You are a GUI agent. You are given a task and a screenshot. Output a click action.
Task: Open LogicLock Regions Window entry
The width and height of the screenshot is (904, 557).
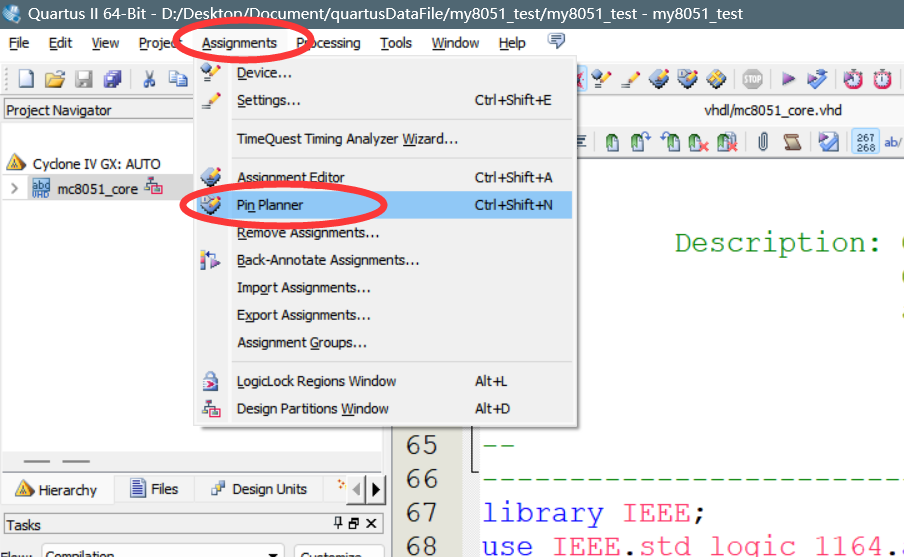384,381
